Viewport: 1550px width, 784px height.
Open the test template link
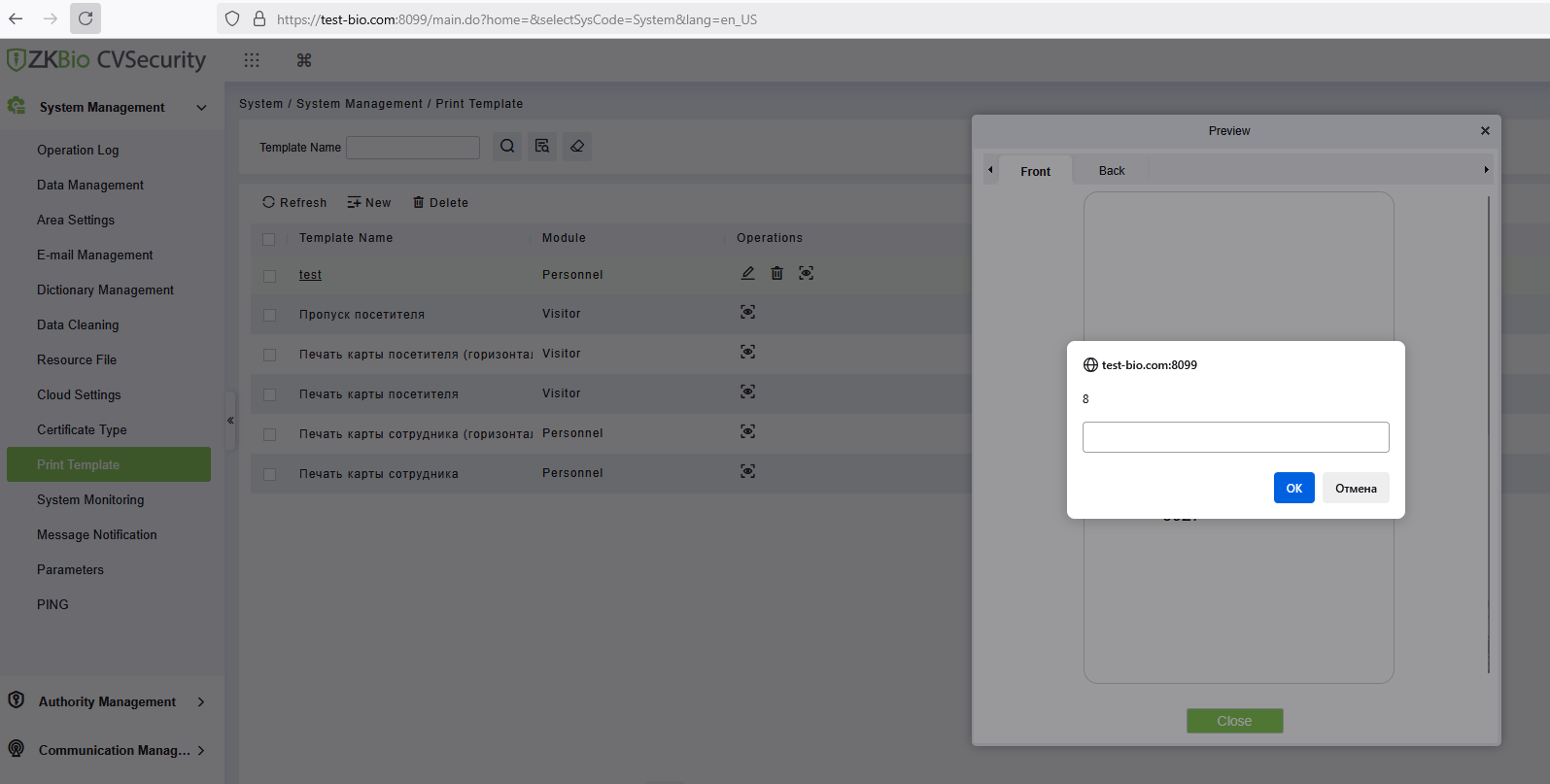310,275
